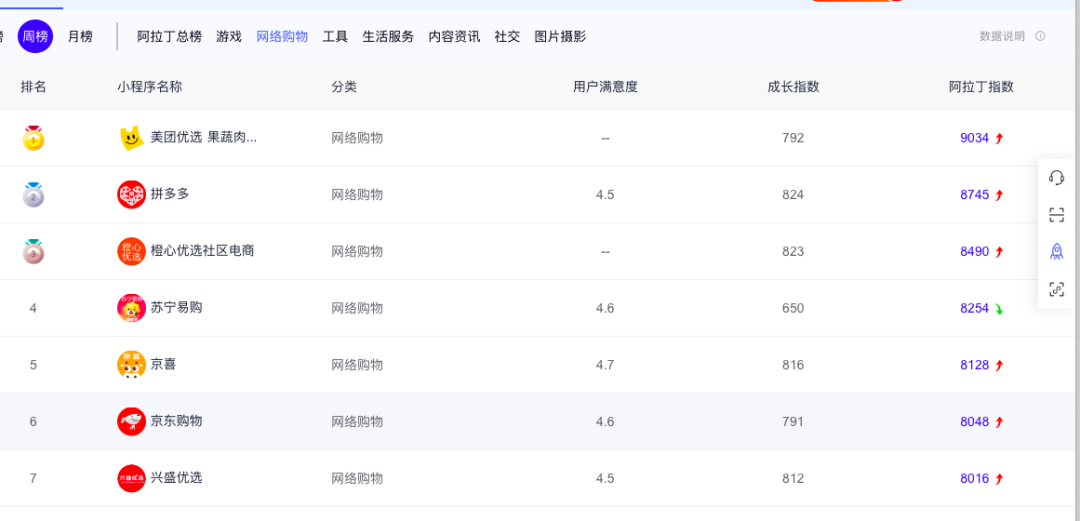Click the 小程序名称 column header
This screenshot has height=521, width=1080.
pos(149,87)
